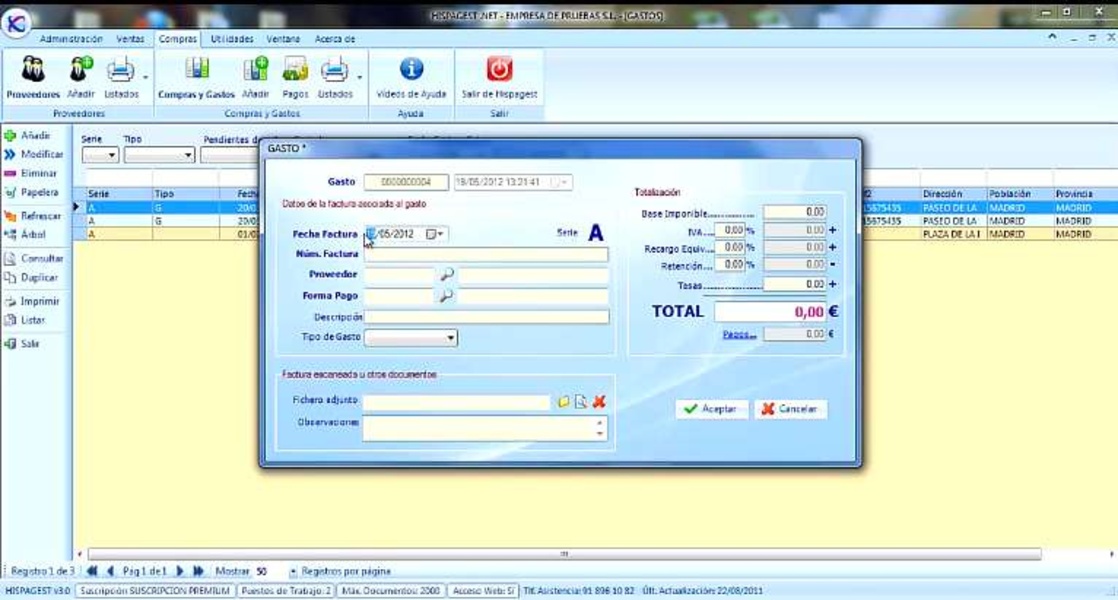Click Listar in the left sidebar

(x=25, y=321)
